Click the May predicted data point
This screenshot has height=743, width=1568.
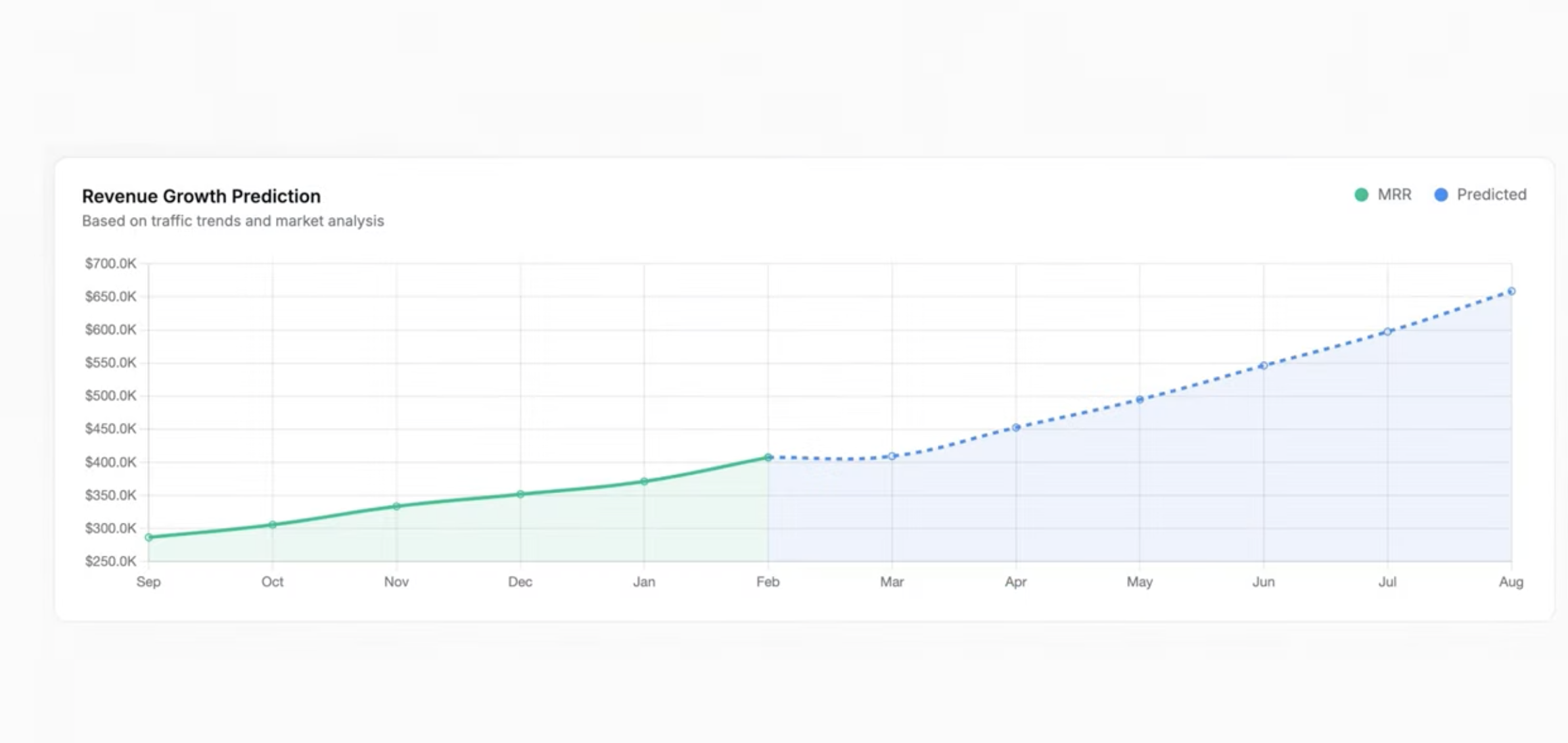tap(1140, 399)
